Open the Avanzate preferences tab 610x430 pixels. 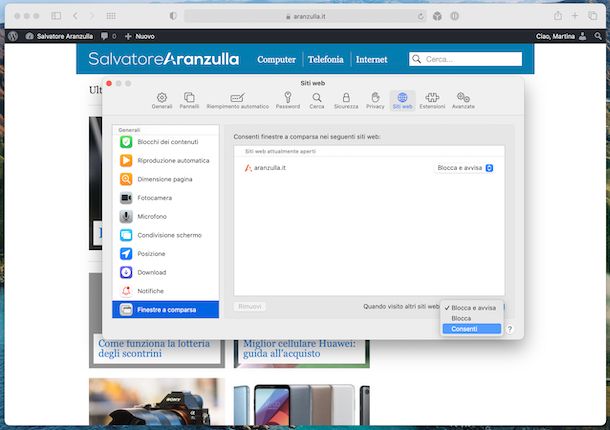(463, 100)
